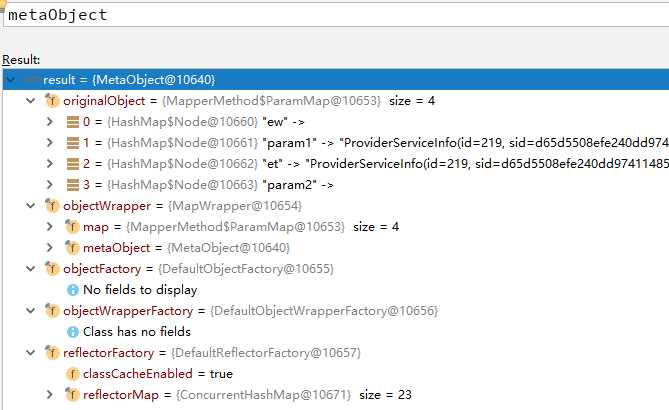Click the field icon beside classCacheEnabled
669x410 pixels.
[72, 374]
